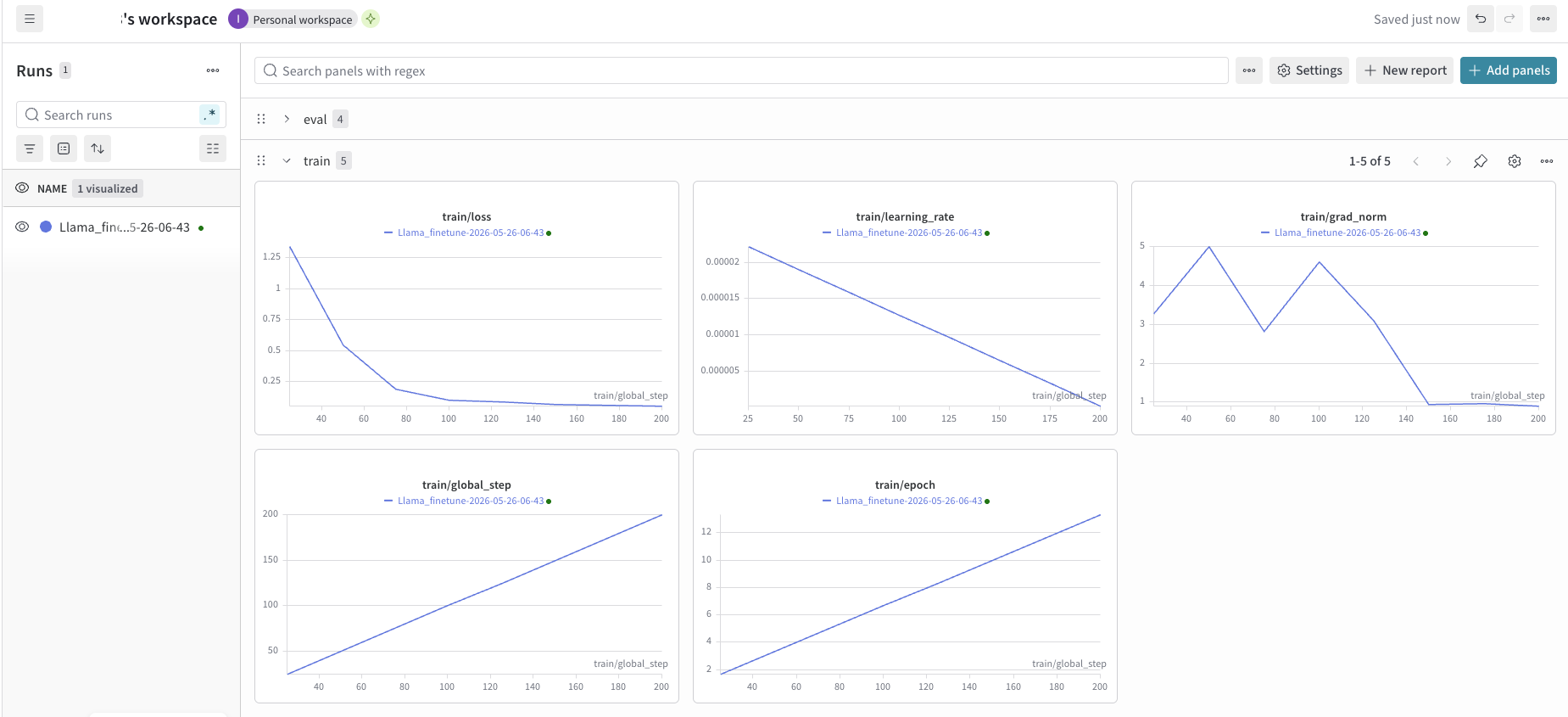This screenshot has width=1568, height=717.
Task: Create a New report
Action: [x=1405, y=70]
